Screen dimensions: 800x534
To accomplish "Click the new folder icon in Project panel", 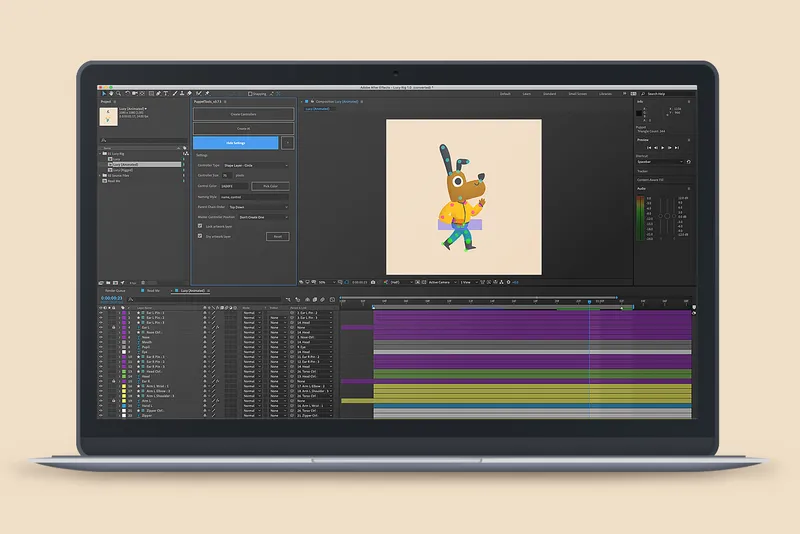I will point(108,283).
